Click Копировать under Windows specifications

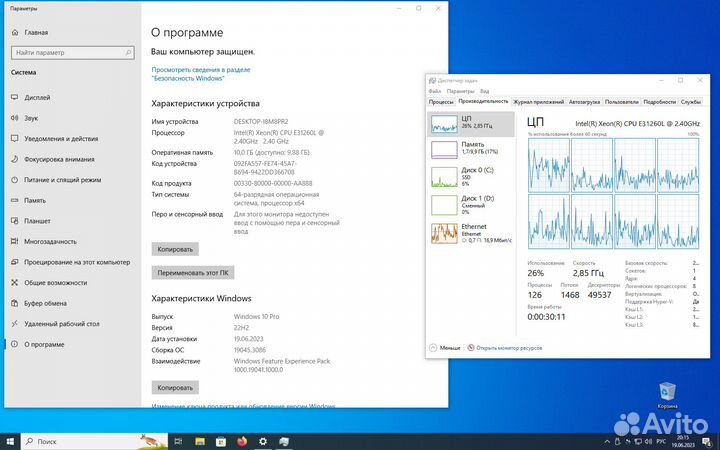pos(175,388)
